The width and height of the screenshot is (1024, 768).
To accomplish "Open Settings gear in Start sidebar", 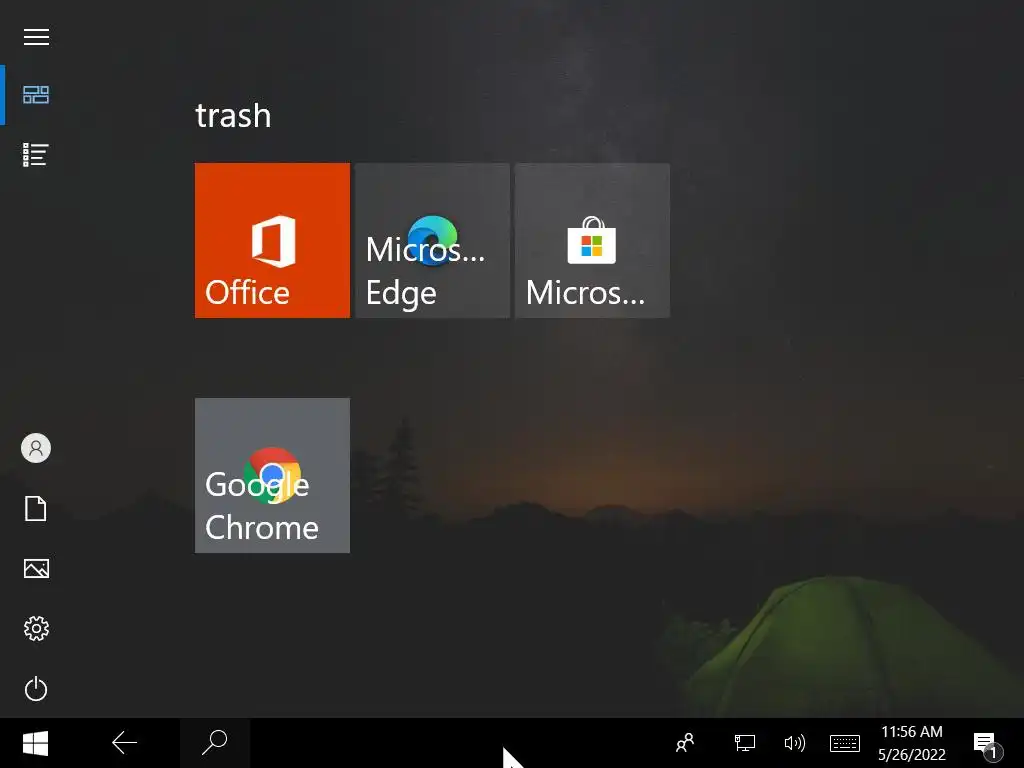I will click(x=36, y=628).
